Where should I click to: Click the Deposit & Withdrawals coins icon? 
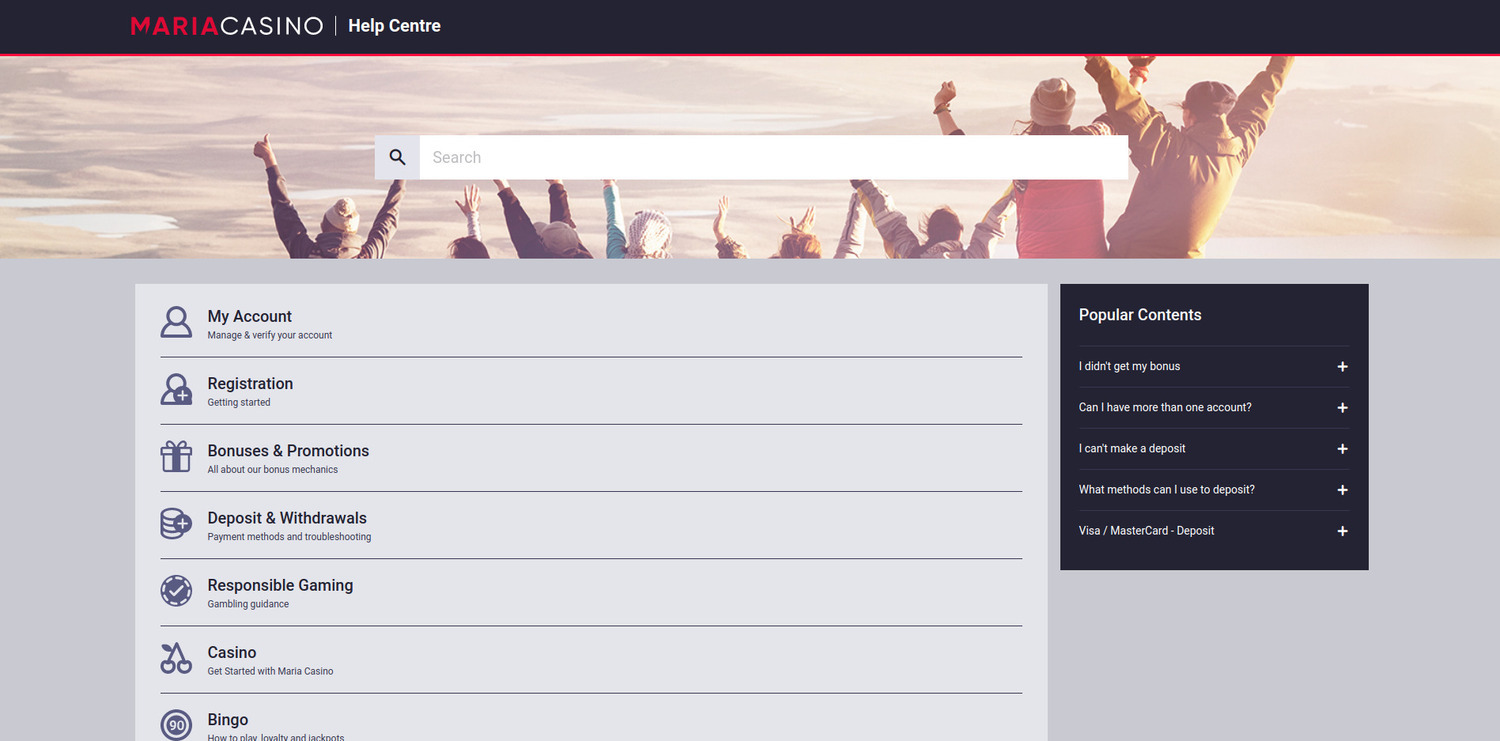coord(176,524)
